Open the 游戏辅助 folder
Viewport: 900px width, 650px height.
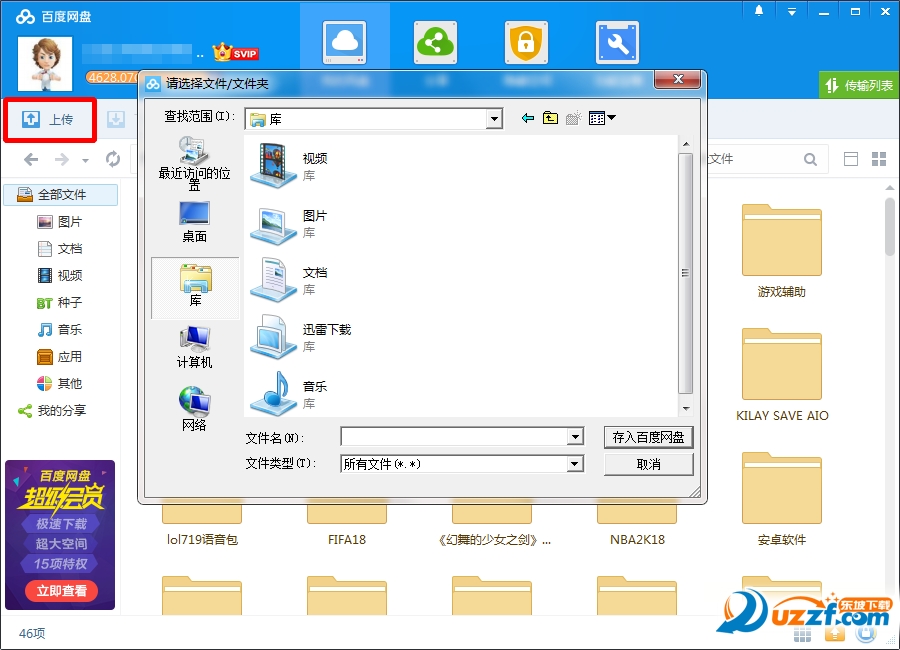pos(782,252)
